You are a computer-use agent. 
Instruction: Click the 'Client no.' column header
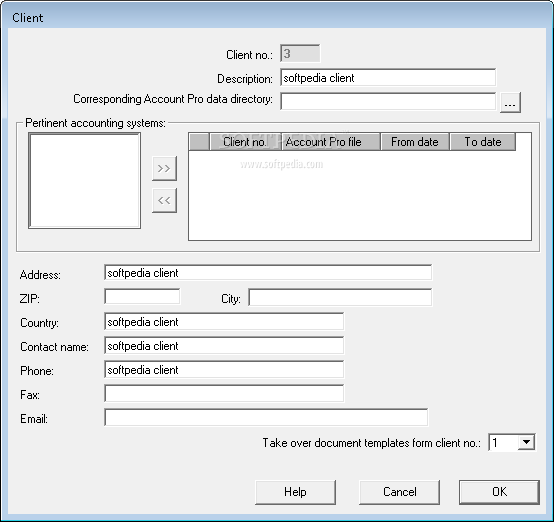click(246, 142)
